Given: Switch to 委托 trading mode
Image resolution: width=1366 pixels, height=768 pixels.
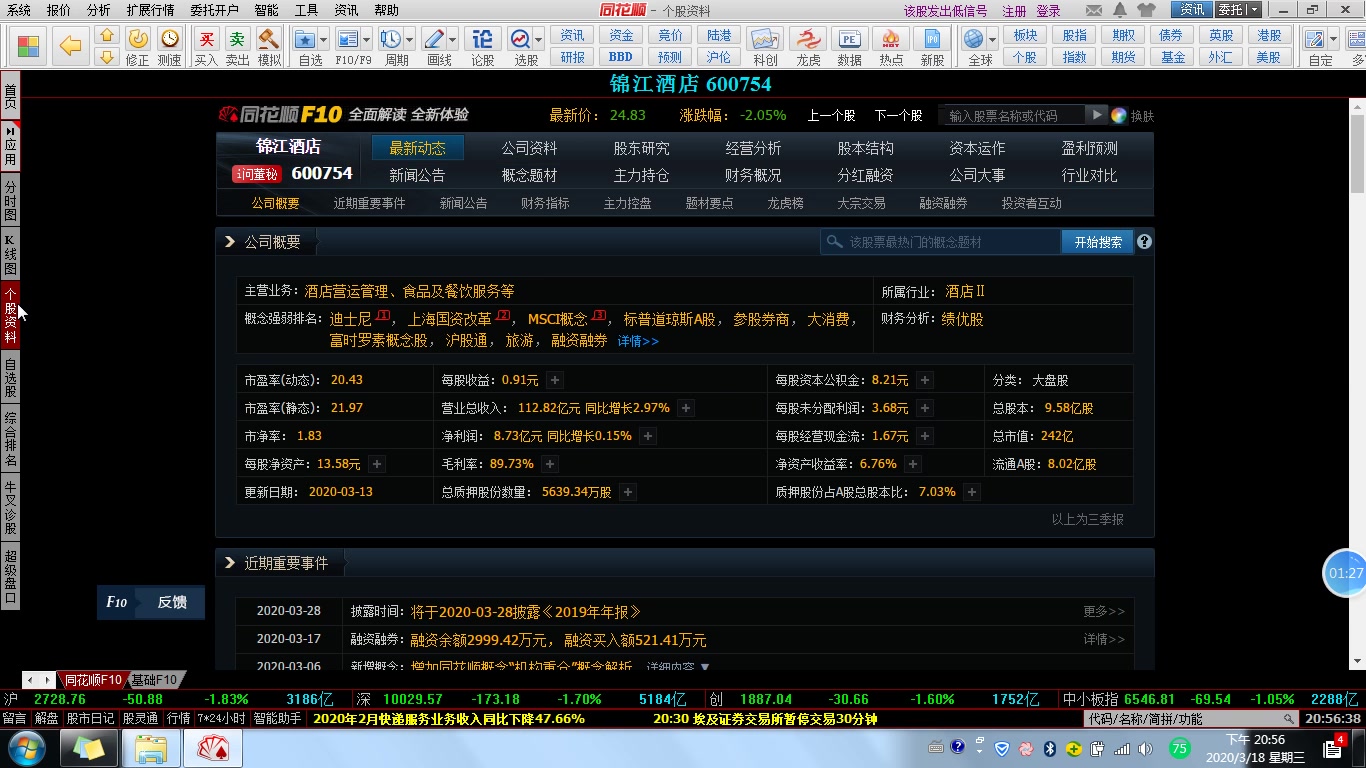Looking at the screenshot, I should [x=1228, y=9].
